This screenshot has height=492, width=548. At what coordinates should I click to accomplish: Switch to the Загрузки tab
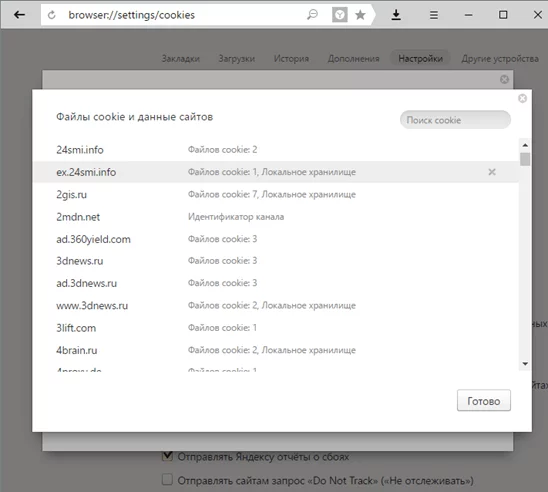click(237, 59)
